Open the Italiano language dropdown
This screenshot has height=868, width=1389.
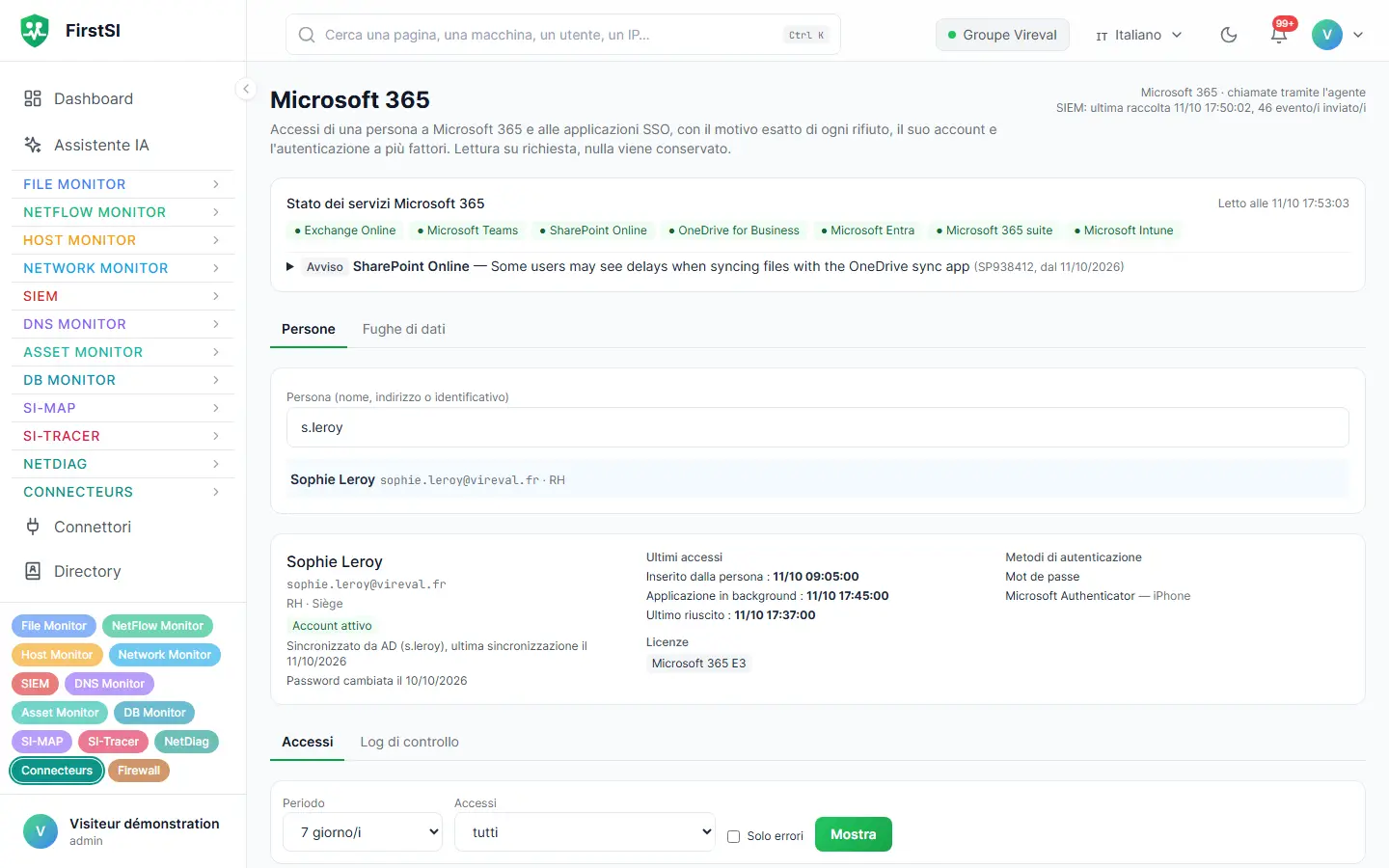tap(1139, 35)
